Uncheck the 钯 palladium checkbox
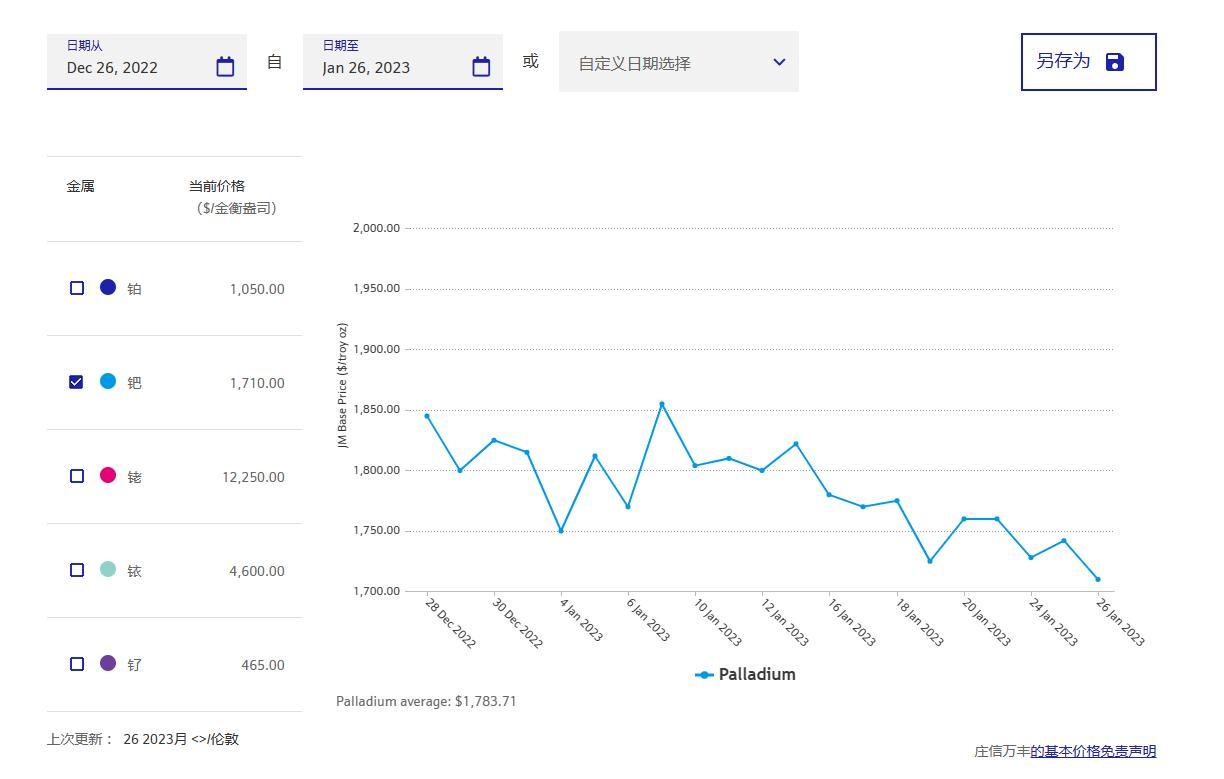The width and height of the screenshot is (1224, 779). click(x=77, y=382)
